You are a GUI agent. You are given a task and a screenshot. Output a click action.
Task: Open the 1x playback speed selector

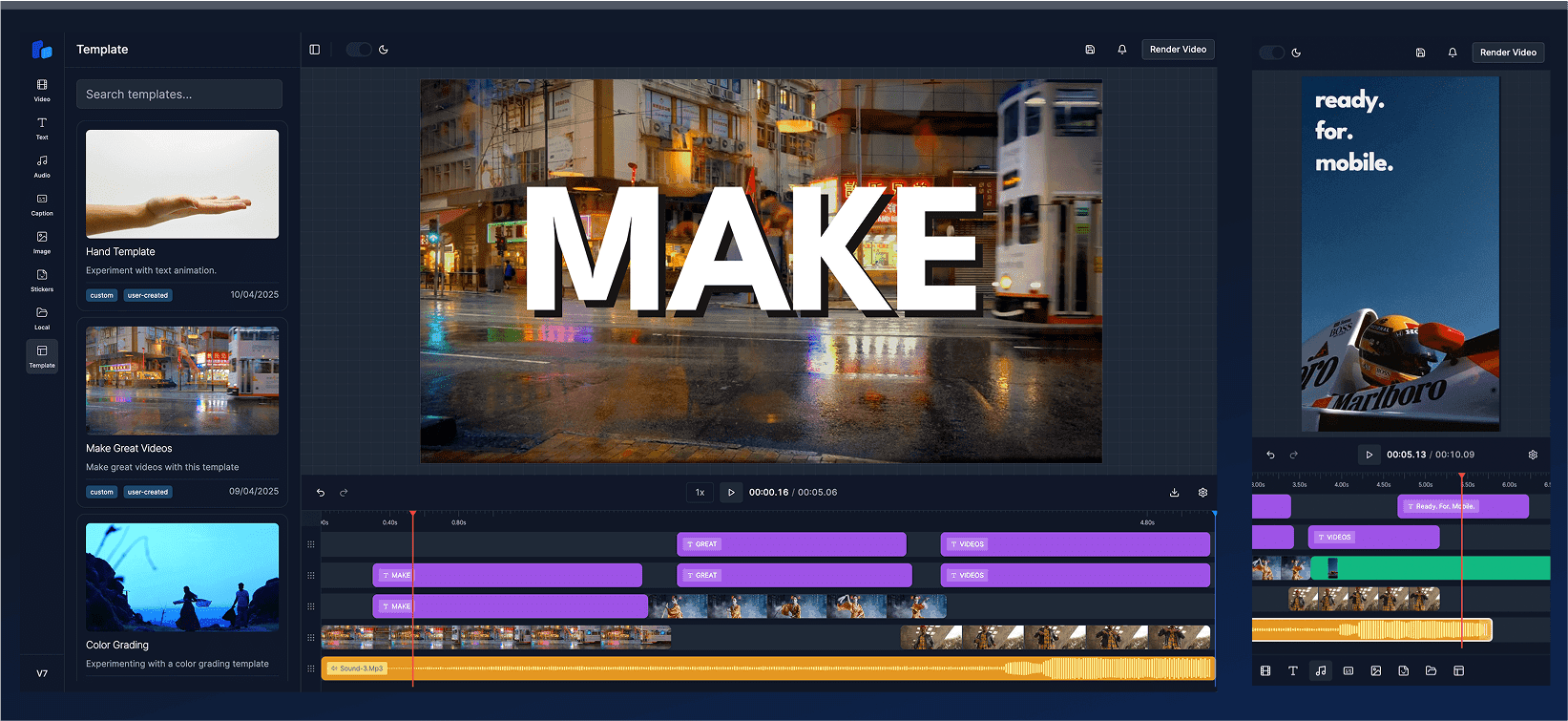(x=700, y=493)
